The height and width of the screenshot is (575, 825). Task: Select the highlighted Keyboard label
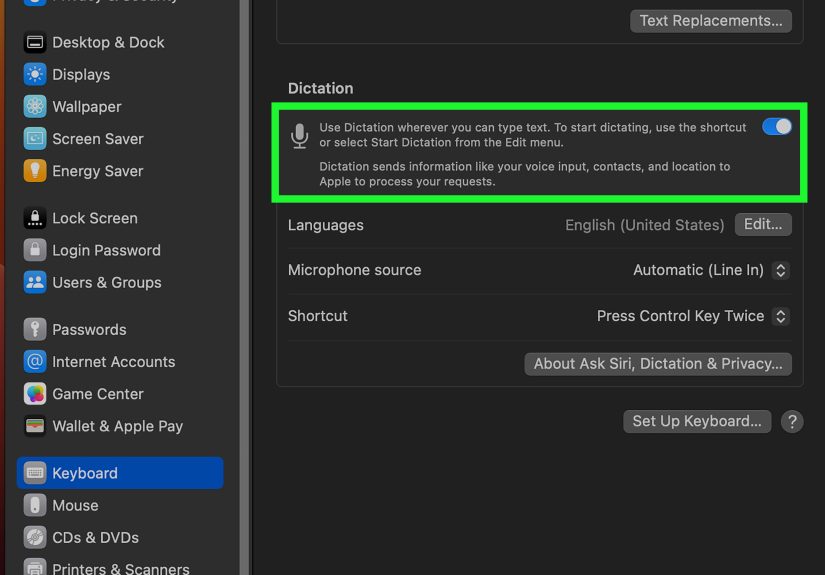[x=85, y=473]
